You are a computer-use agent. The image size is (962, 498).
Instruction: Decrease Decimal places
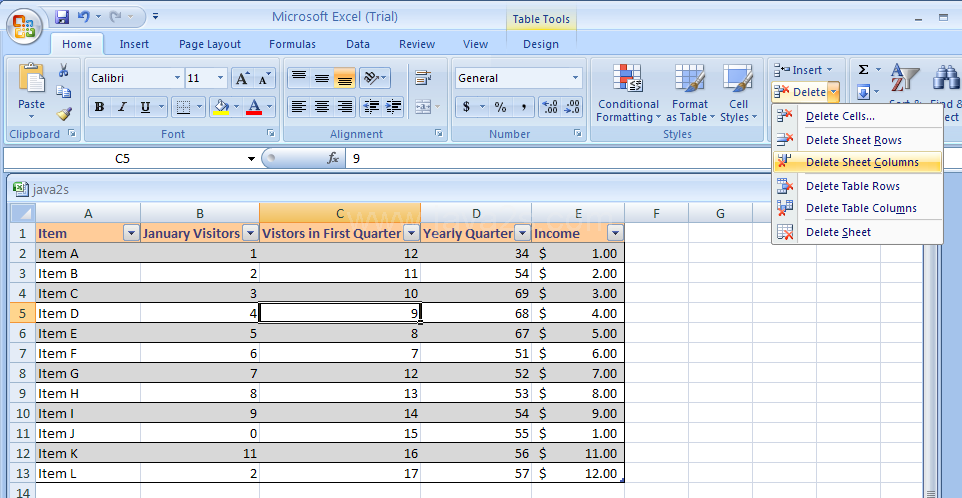572,107
